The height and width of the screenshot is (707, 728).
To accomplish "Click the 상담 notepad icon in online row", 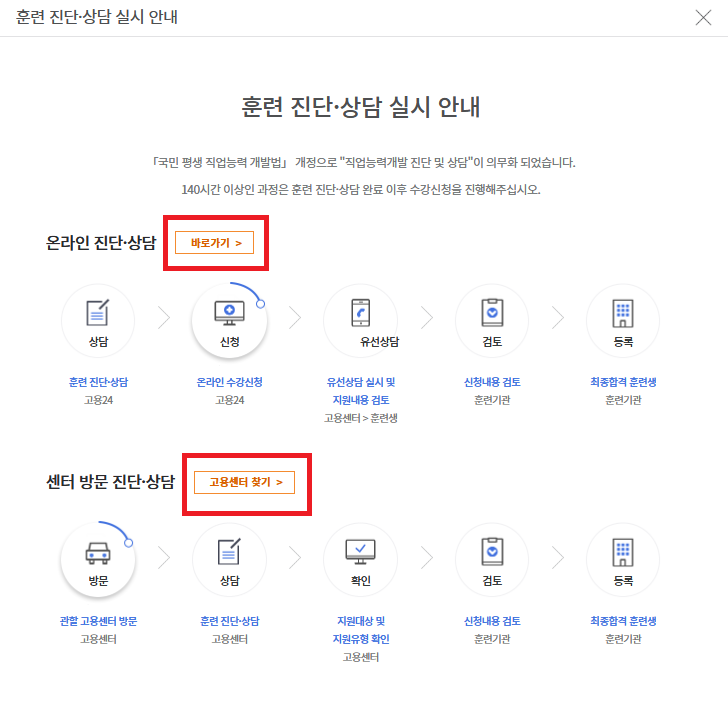I will click(98, 313).
